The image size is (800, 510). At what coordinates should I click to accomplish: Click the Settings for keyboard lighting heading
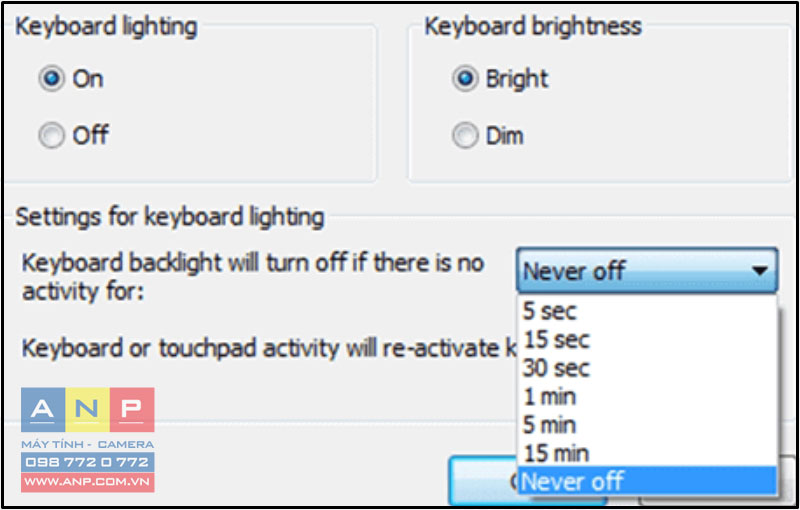(170, 217)
